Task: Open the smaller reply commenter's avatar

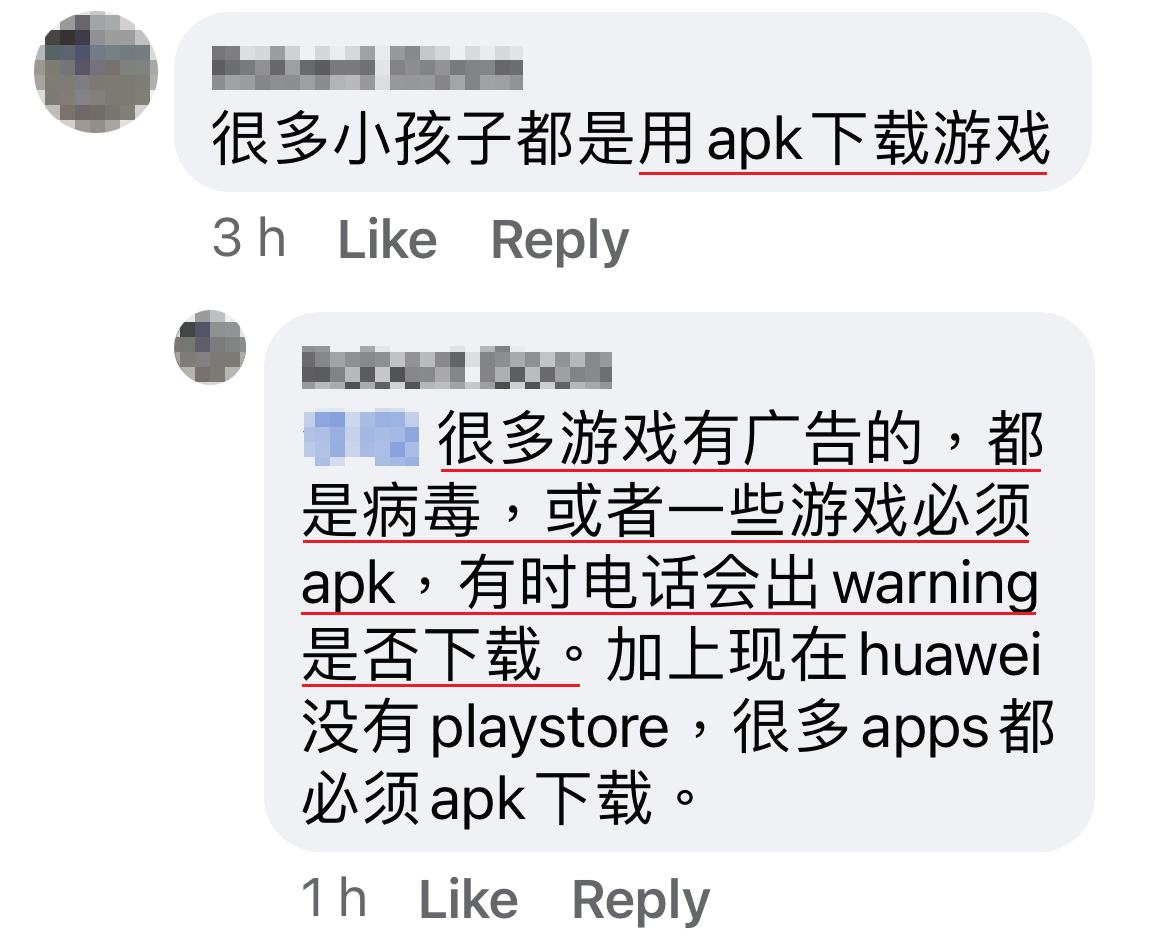Action: pyautogui.click(x=210, y=347)
